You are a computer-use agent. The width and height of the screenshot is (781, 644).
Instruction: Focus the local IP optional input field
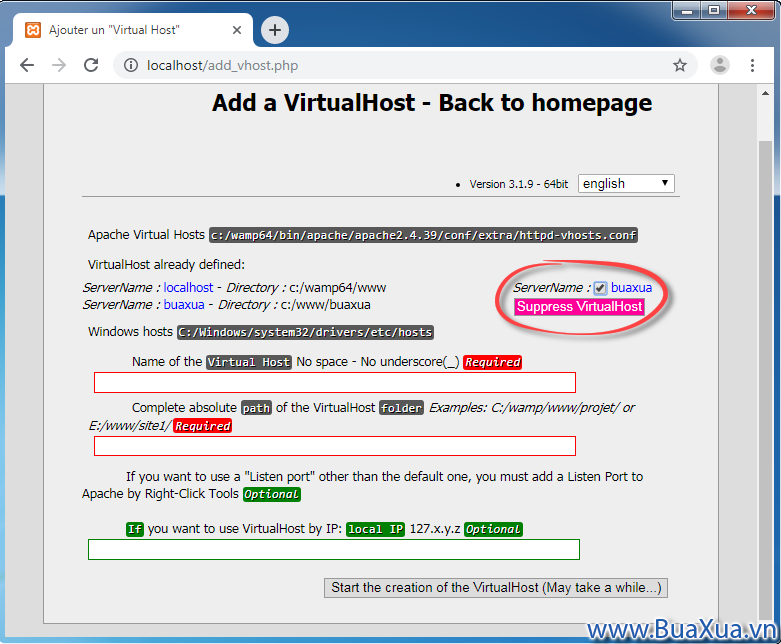pyautogui.click(x=334, y=549)
